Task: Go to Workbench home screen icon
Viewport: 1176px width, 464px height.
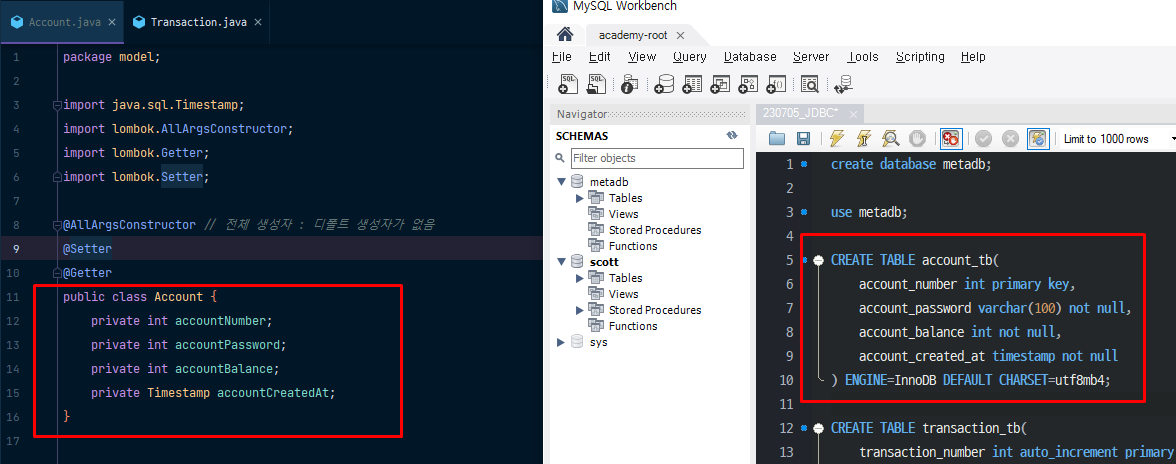Action: tap(566, 34)
